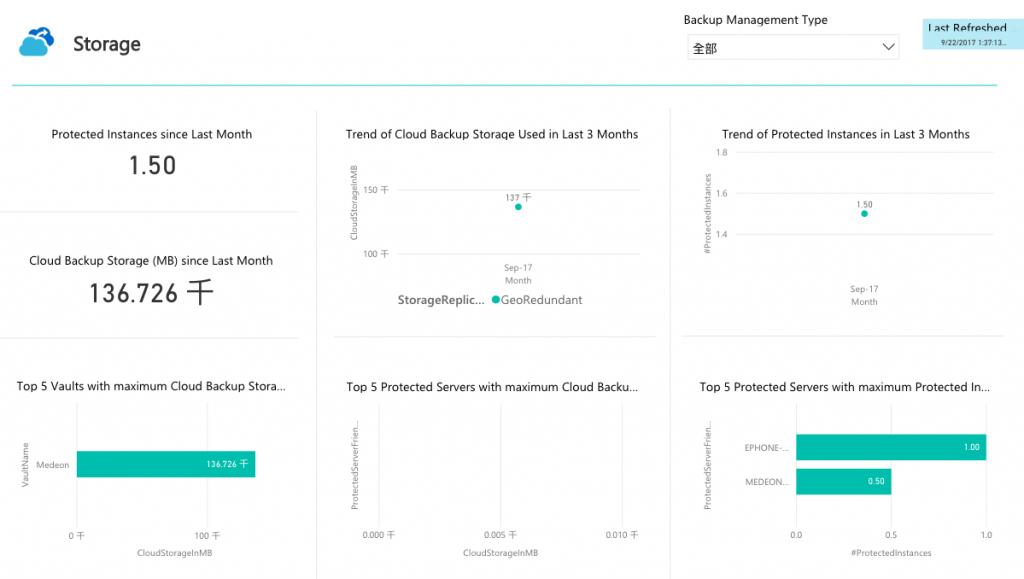Click the Medeon vault axis label
Viewport: 1024px width, 579px height.
pos(53,465)
